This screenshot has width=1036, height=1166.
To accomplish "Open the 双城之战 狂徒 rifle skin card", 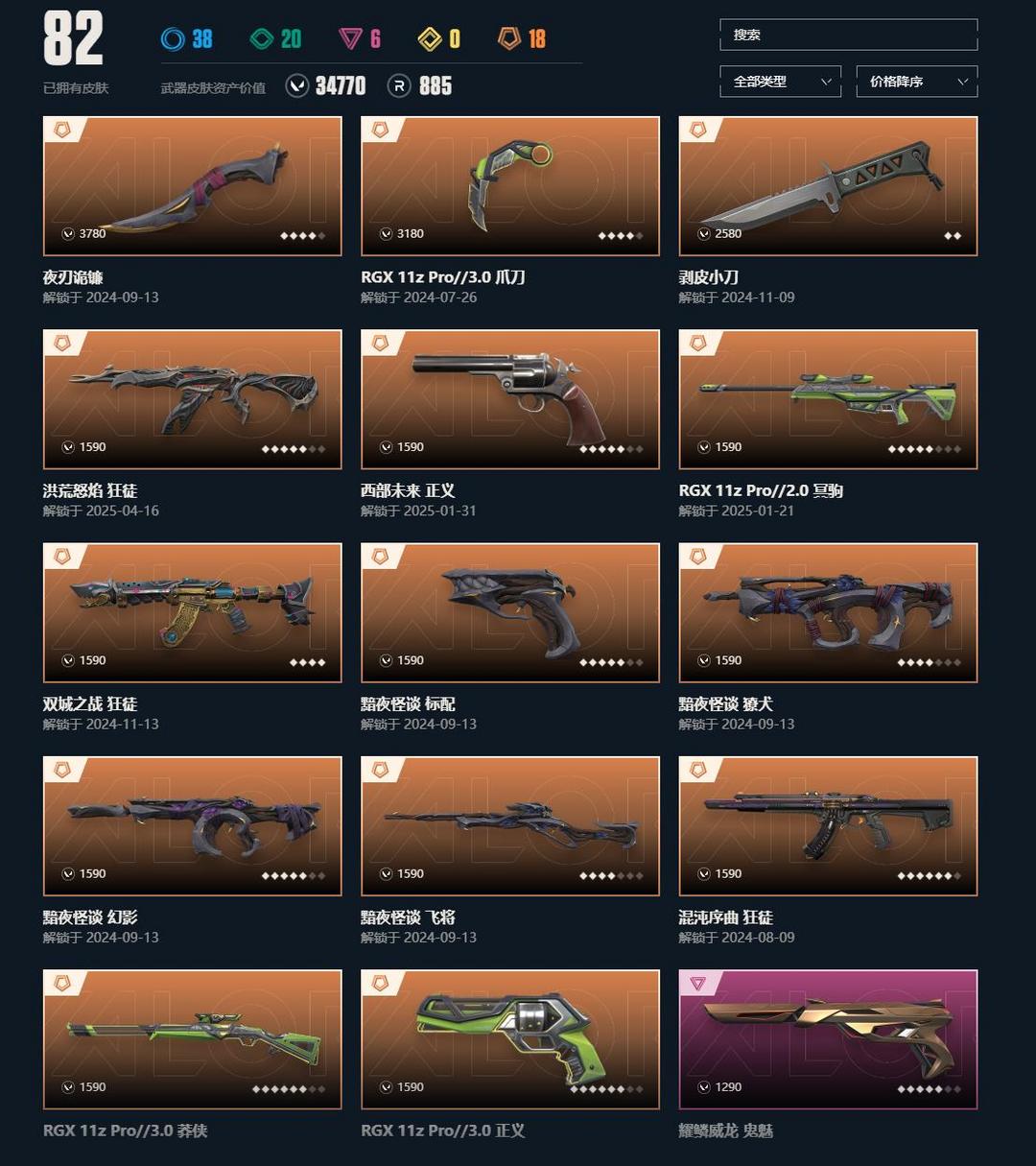I will pyautogui.click(x=193, y=612).
